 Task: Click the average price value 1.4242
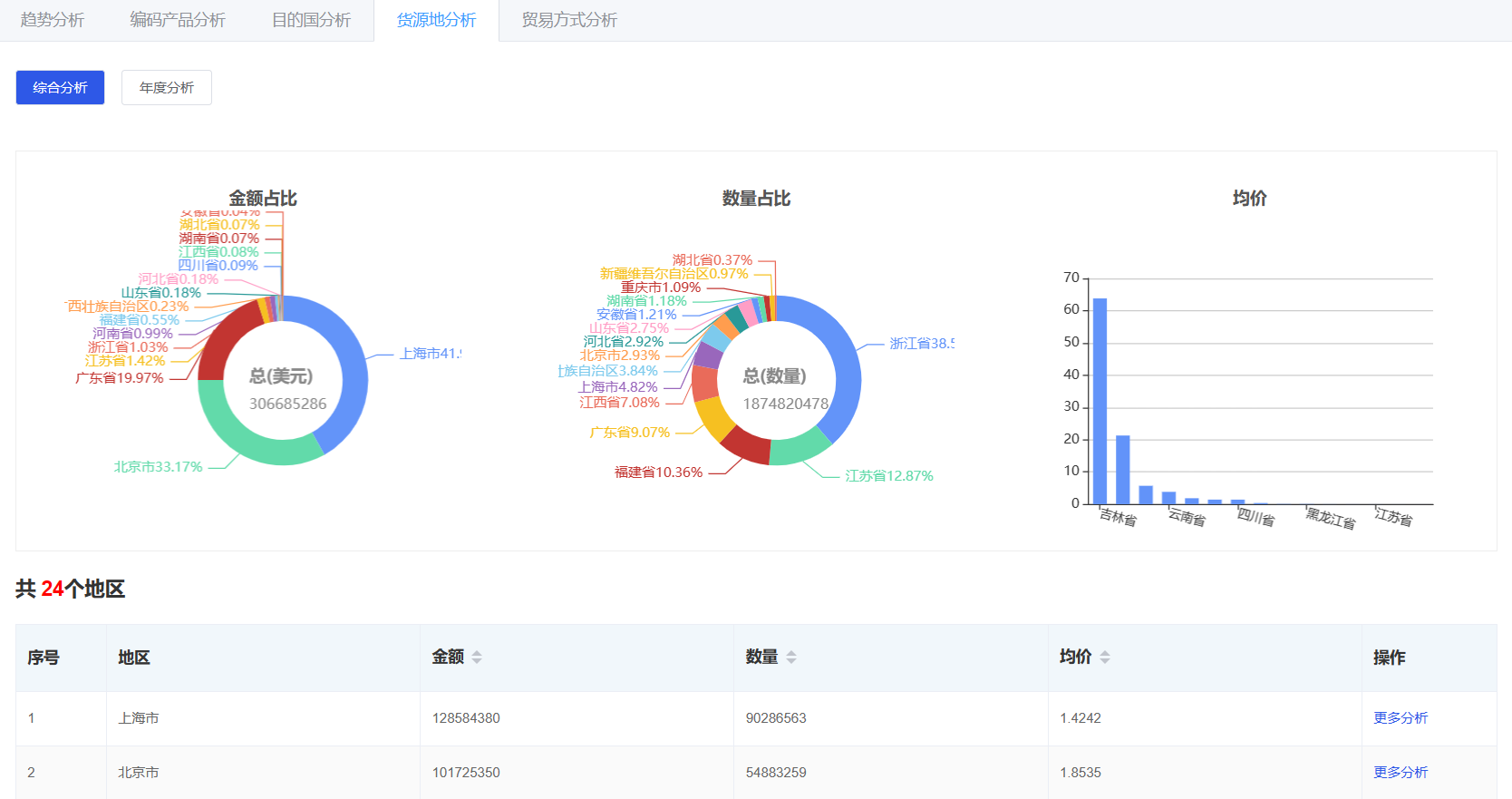tap(1081, 717)
